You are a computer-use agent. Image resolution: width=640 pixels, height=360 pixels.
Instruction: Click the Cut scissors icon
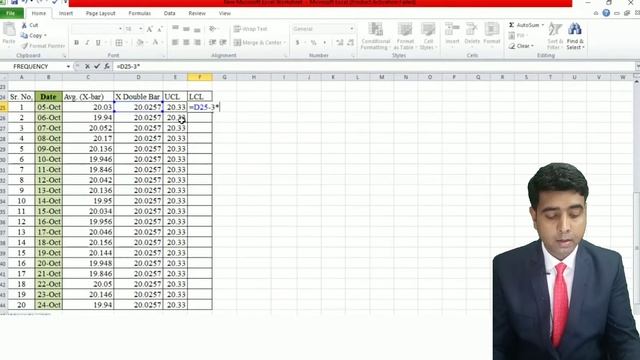[x=24, y=25]
